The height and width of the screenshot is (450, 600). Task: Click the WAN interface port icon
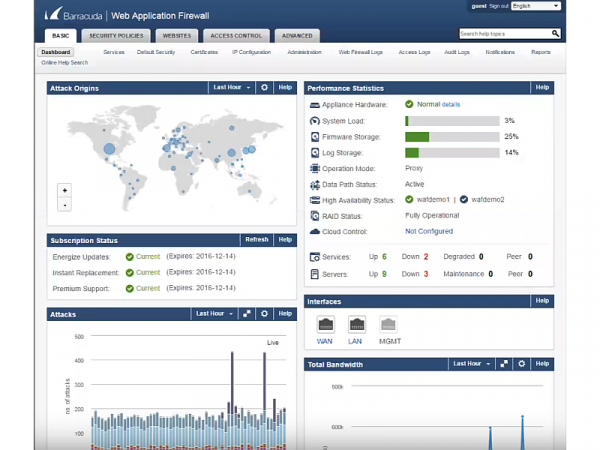(326, 324)
